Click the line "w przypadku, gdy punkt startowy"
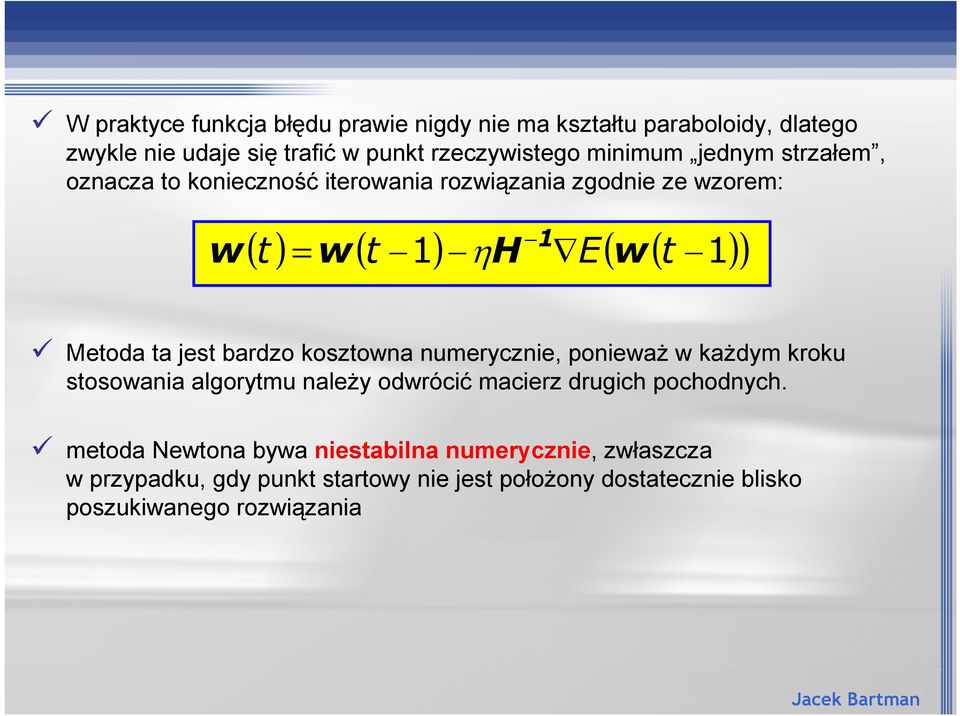This screenshot has width=960, height=716. click(x=433, y=480)
